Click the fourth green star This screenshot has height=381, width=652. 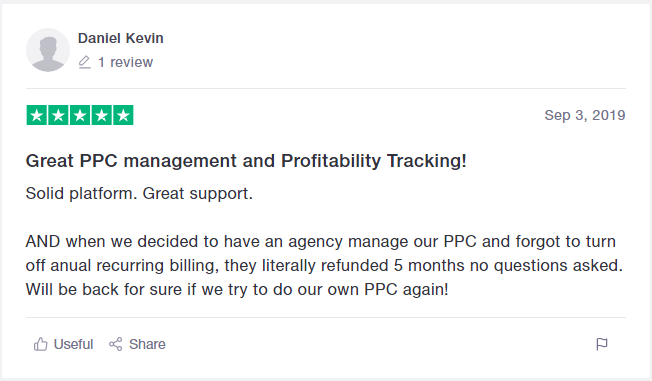[x=101, y=115]
